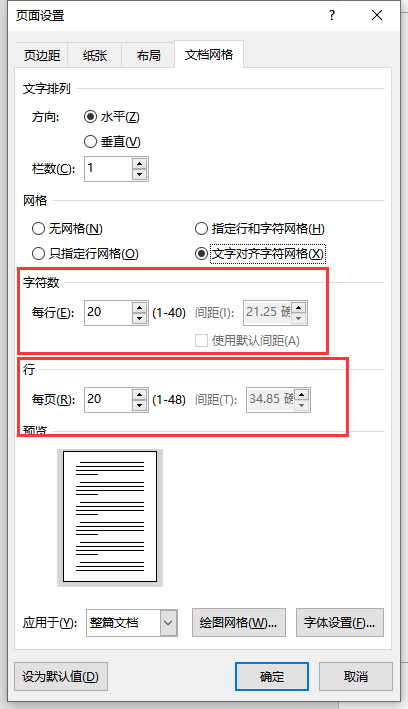Screen dimensions: 408x709
Task: Decrease 每行 characters per line
Action: 140,318
